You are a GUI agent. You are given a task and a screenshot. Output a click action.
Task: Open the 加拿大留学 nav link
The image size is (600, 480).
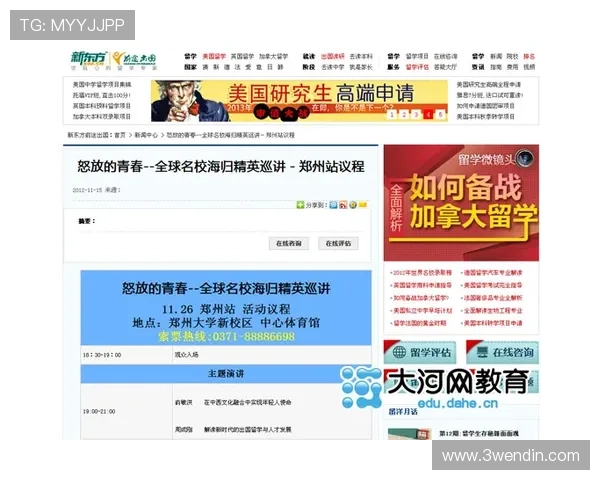click(273, 56)
